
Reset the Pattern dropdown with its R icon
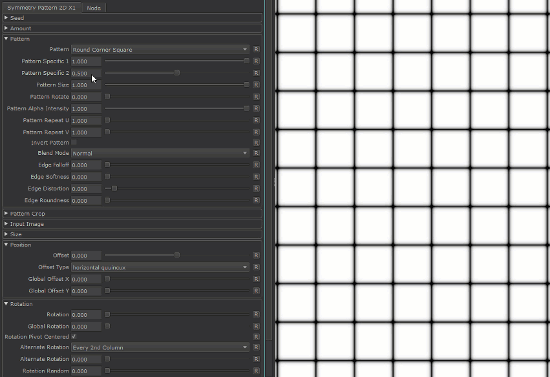[256, 49]
